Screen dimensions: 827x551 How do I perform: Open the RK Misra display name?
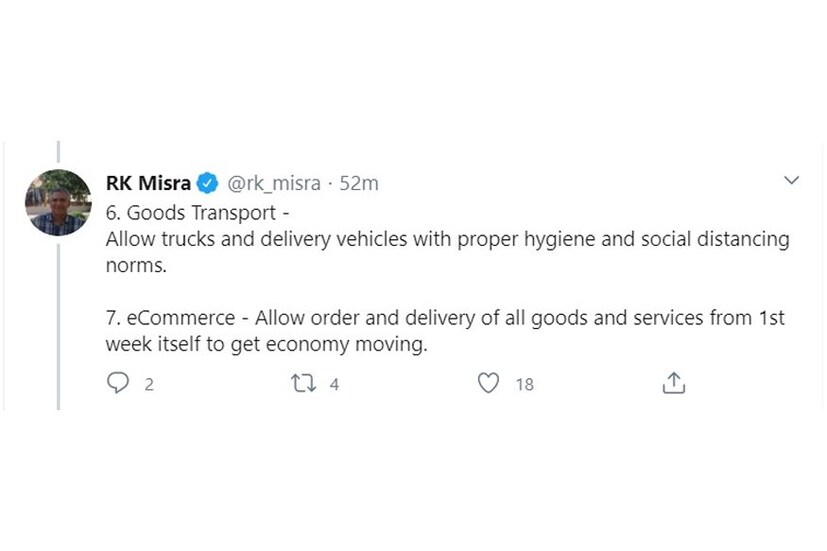(x=149, y=183)
